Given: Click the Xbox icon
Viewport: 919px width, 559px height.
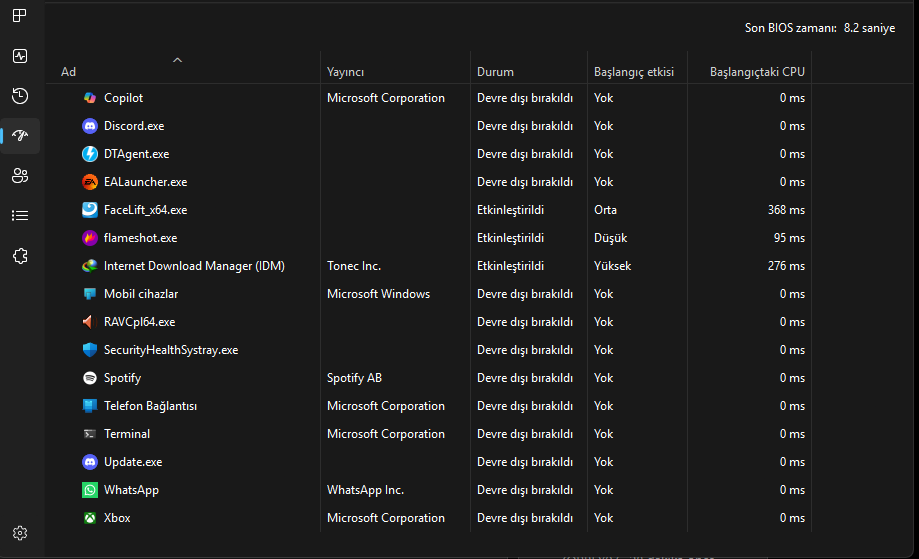Looking at the screenshot, I should tap(90, 518).
